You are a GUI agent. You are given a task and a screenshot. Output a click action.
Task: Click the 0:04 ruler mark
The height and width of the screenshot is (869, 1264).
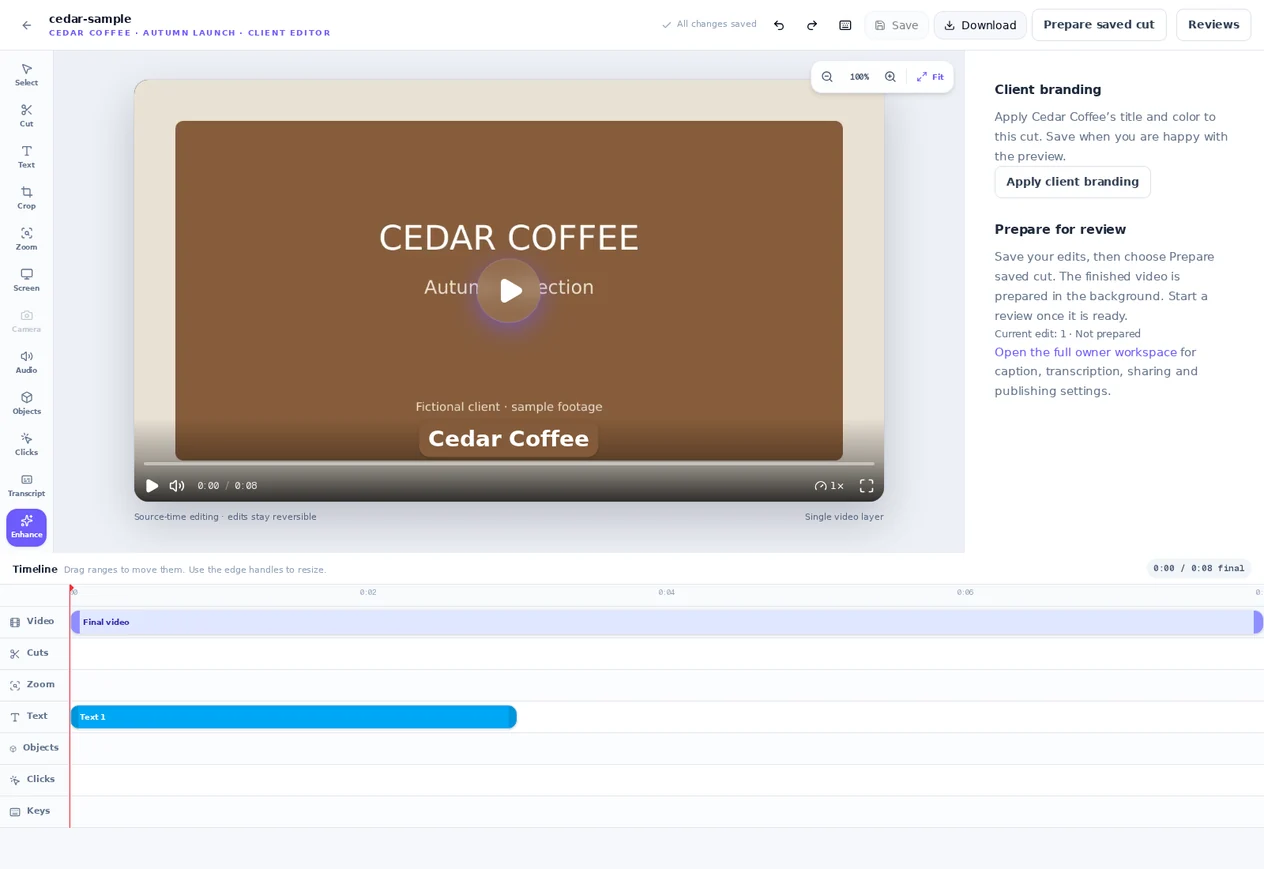pos(666,592)
